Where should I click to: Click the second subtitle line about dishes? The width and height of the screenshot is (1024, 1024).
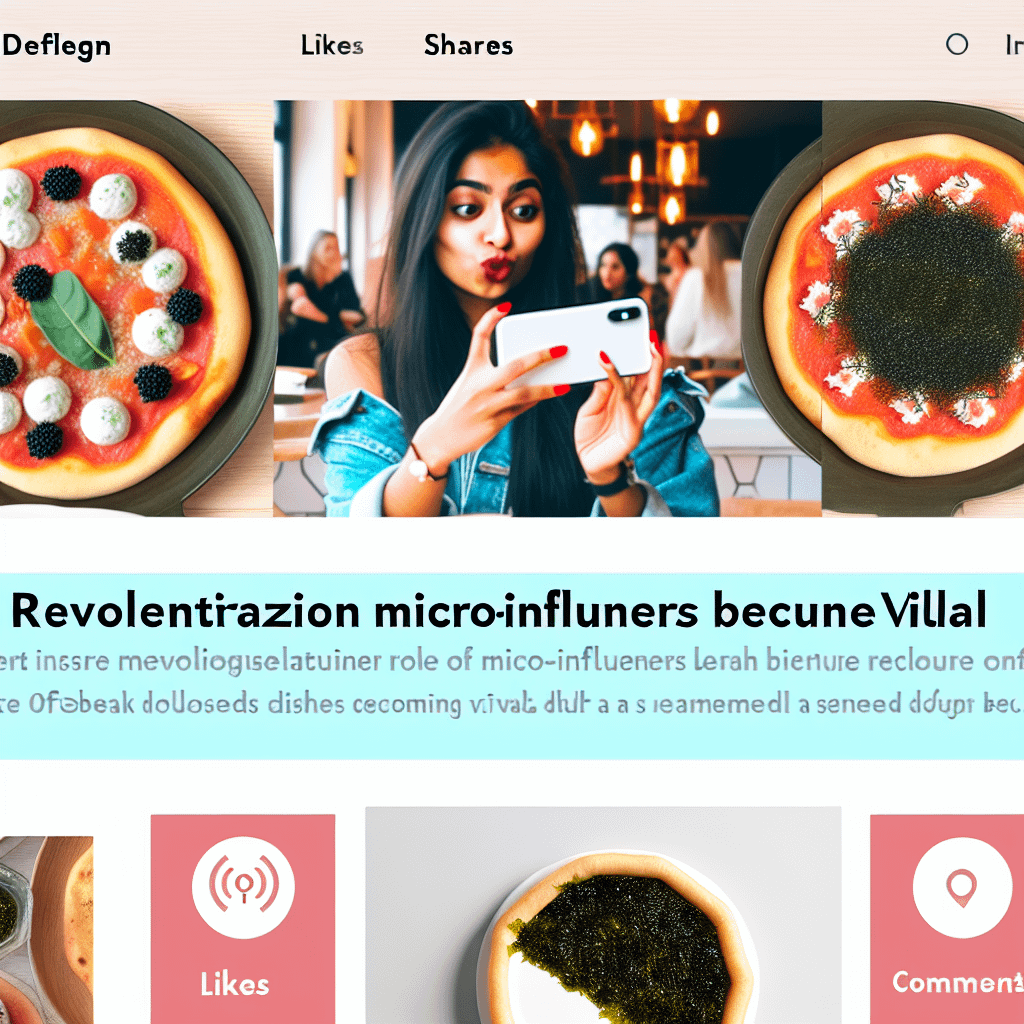pos(512,705)
